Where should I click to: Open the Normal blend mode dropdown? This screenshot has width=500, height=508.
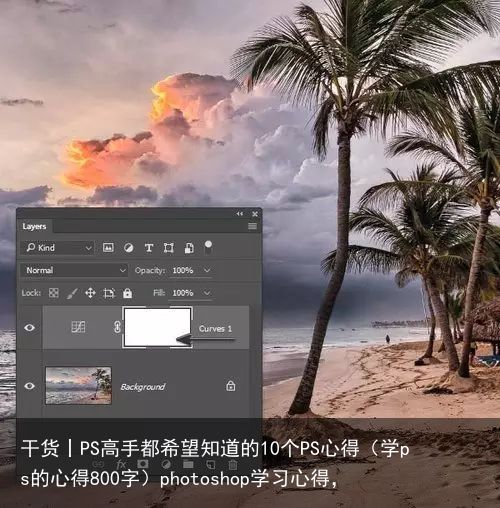(x=74, y=270)
